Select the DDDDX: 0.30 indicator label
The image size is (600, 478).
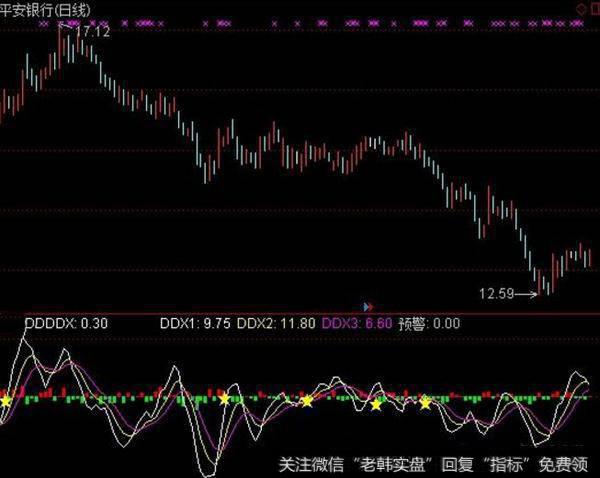[x=66, y=324]
